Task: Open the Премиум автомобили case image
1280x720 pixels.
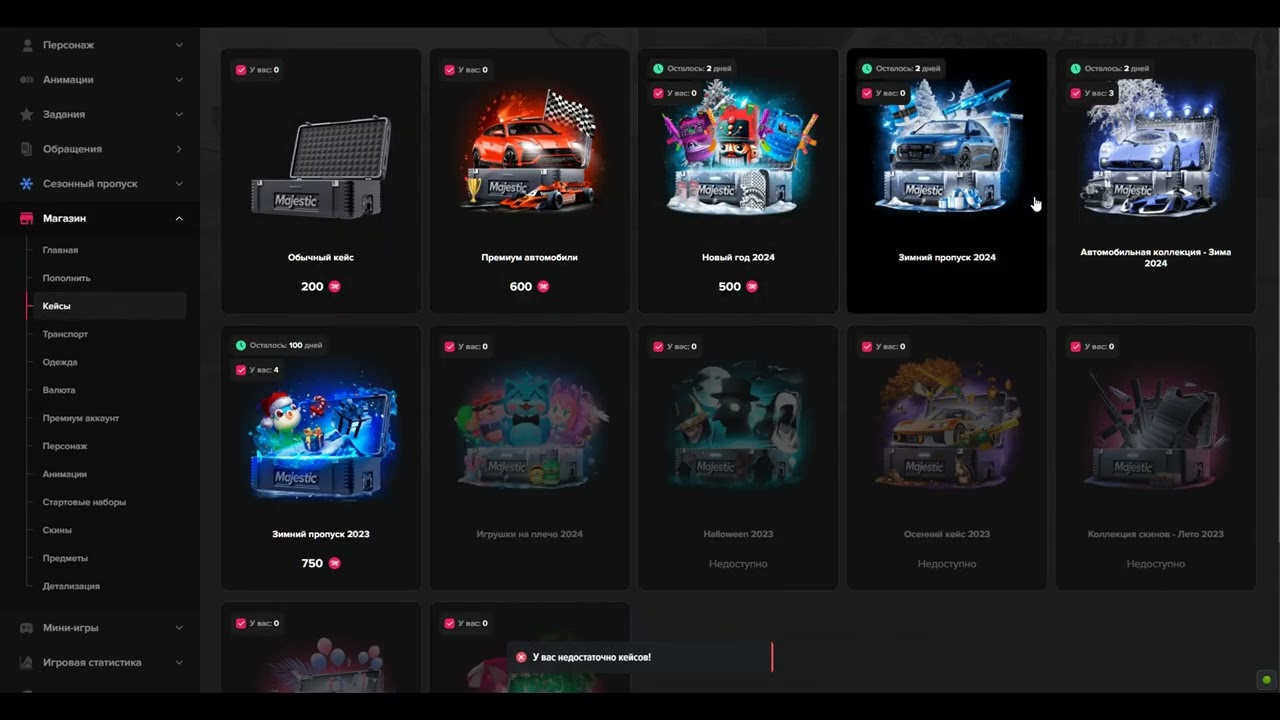Action: (530, 150)
